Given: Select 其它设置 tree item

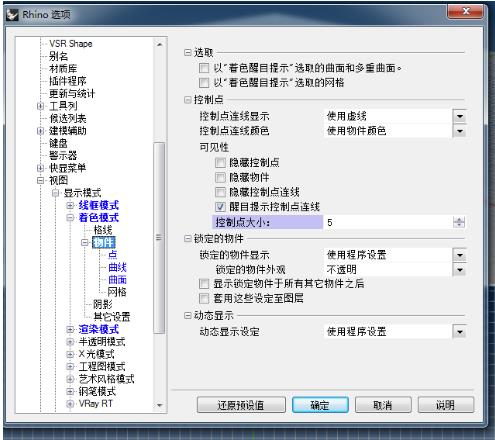Looking at the screenshot, I should point(112,317).
